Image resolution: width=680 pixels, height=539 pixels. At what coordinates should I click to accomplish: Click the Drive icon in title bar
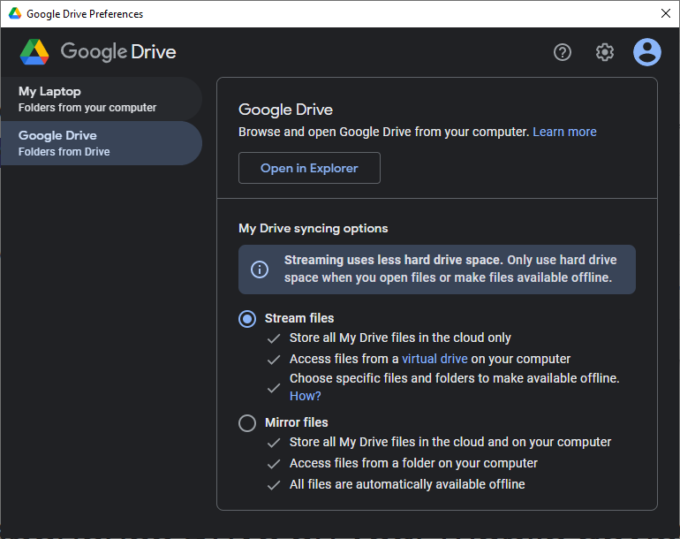click(11, 14)
